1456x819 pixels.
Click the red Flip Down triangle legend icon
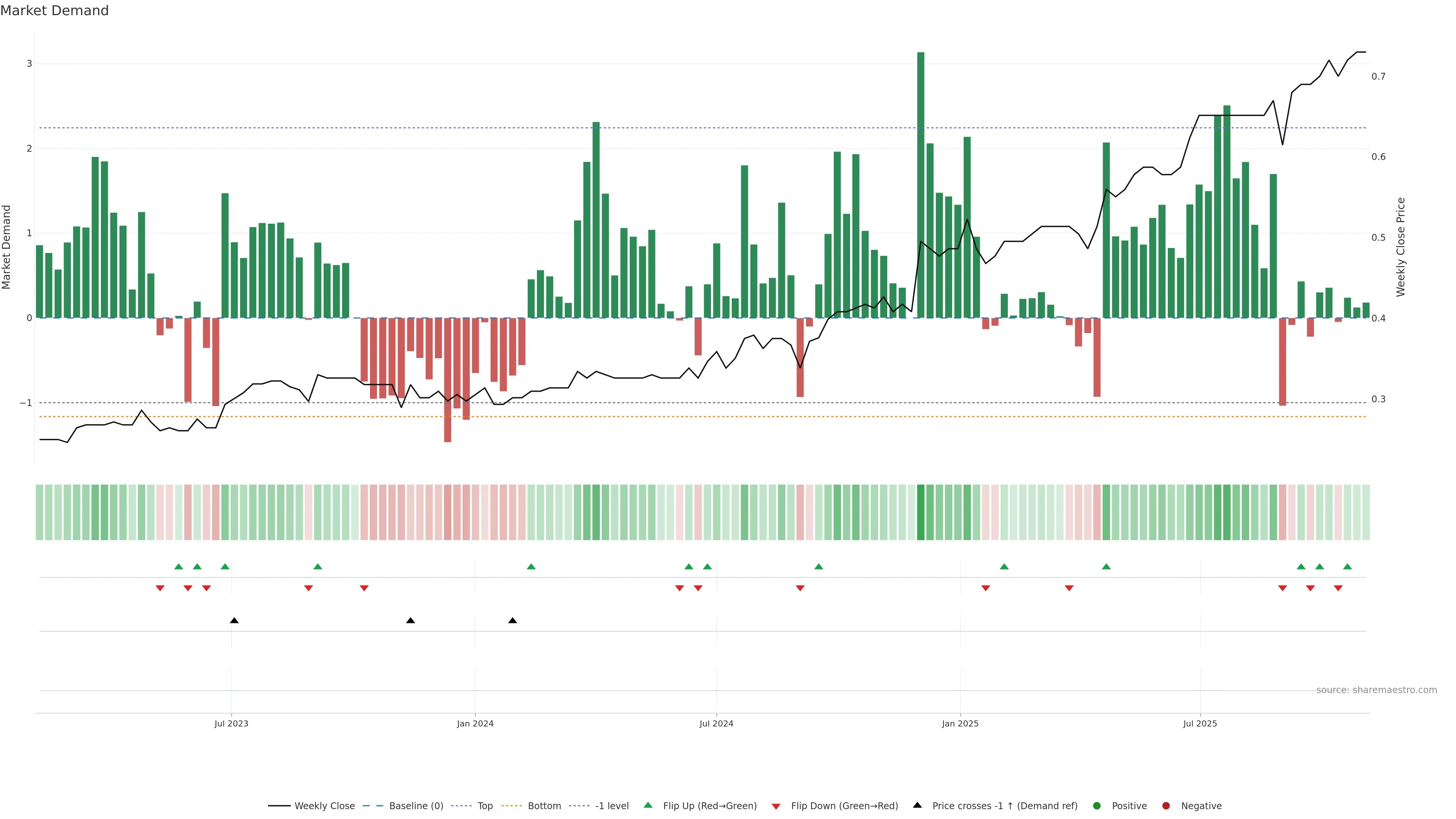point(776,806)
